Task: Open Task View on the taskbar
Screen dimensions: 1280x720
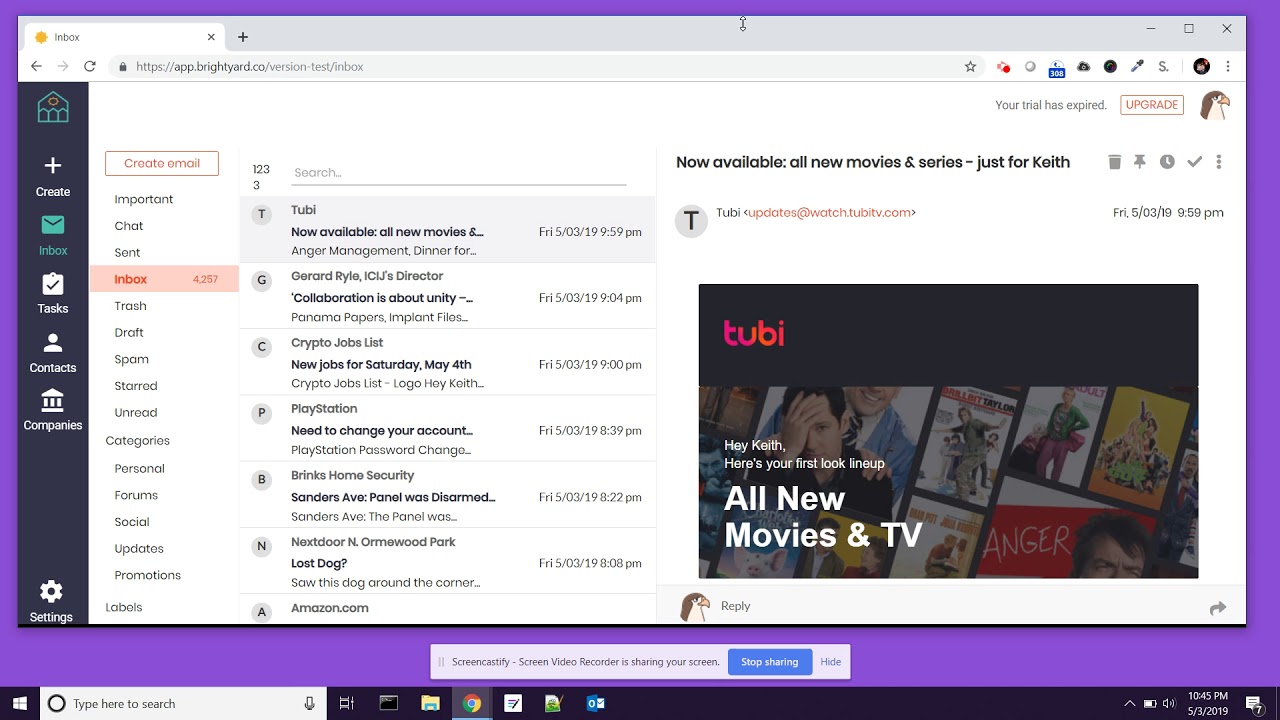Action: tap(347, 703)
